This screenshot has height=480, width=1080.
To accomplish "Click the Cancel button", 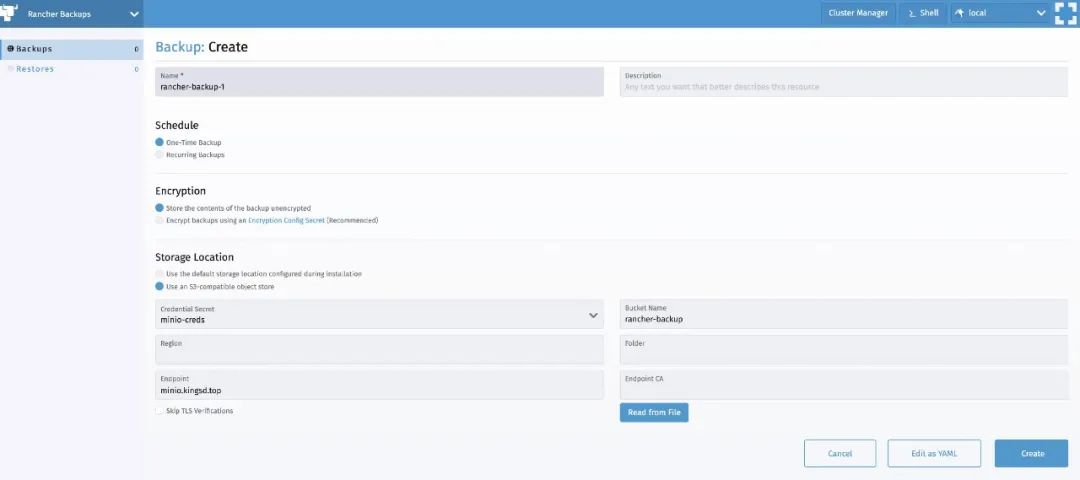I will [x=840, y=453].
